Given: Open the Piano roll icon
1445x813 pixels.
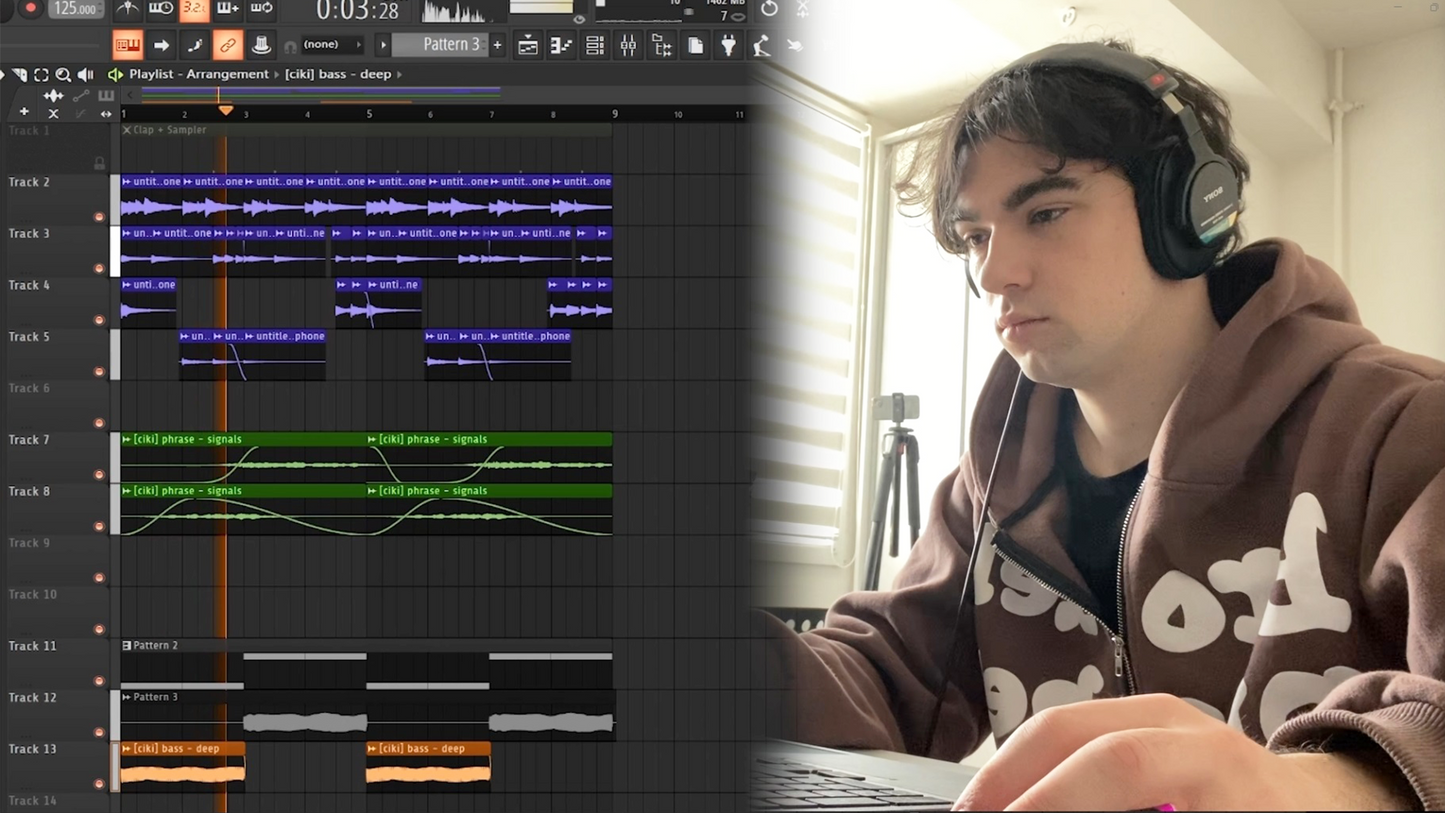Looking at the screenshot, I should click(x=561, y=45).
